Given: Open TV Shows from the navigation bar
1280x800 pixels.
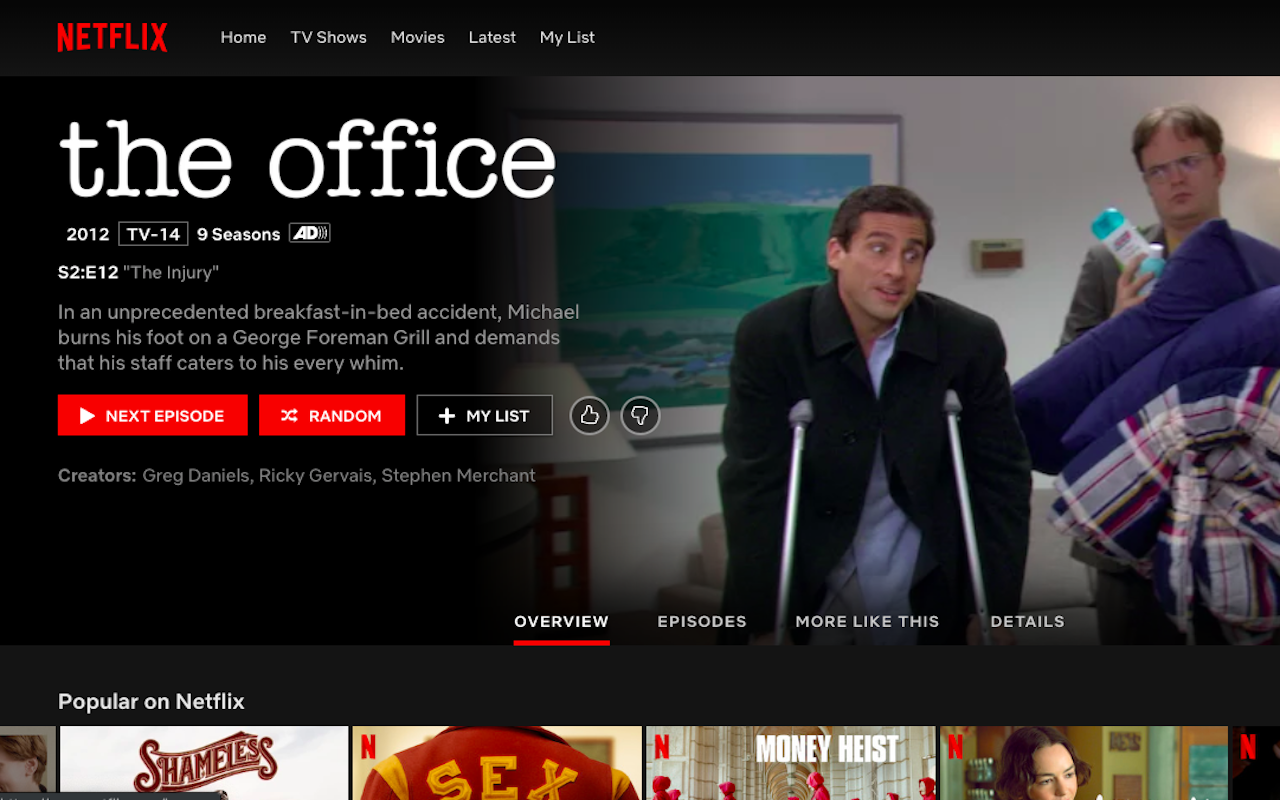Looking at the screenshot, I should [328, 37].
